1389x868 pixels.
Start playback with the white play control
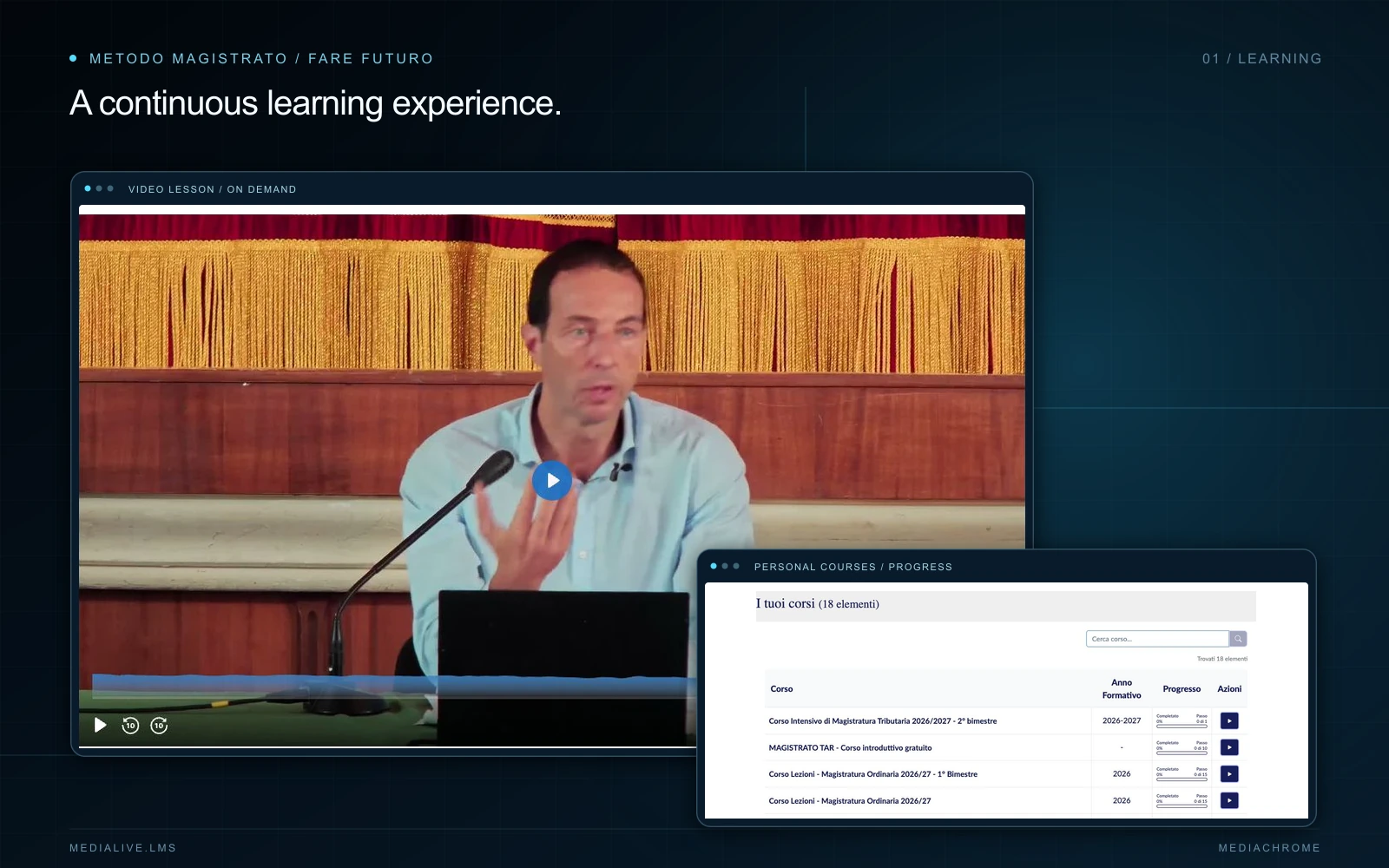(x=101, y=725)
